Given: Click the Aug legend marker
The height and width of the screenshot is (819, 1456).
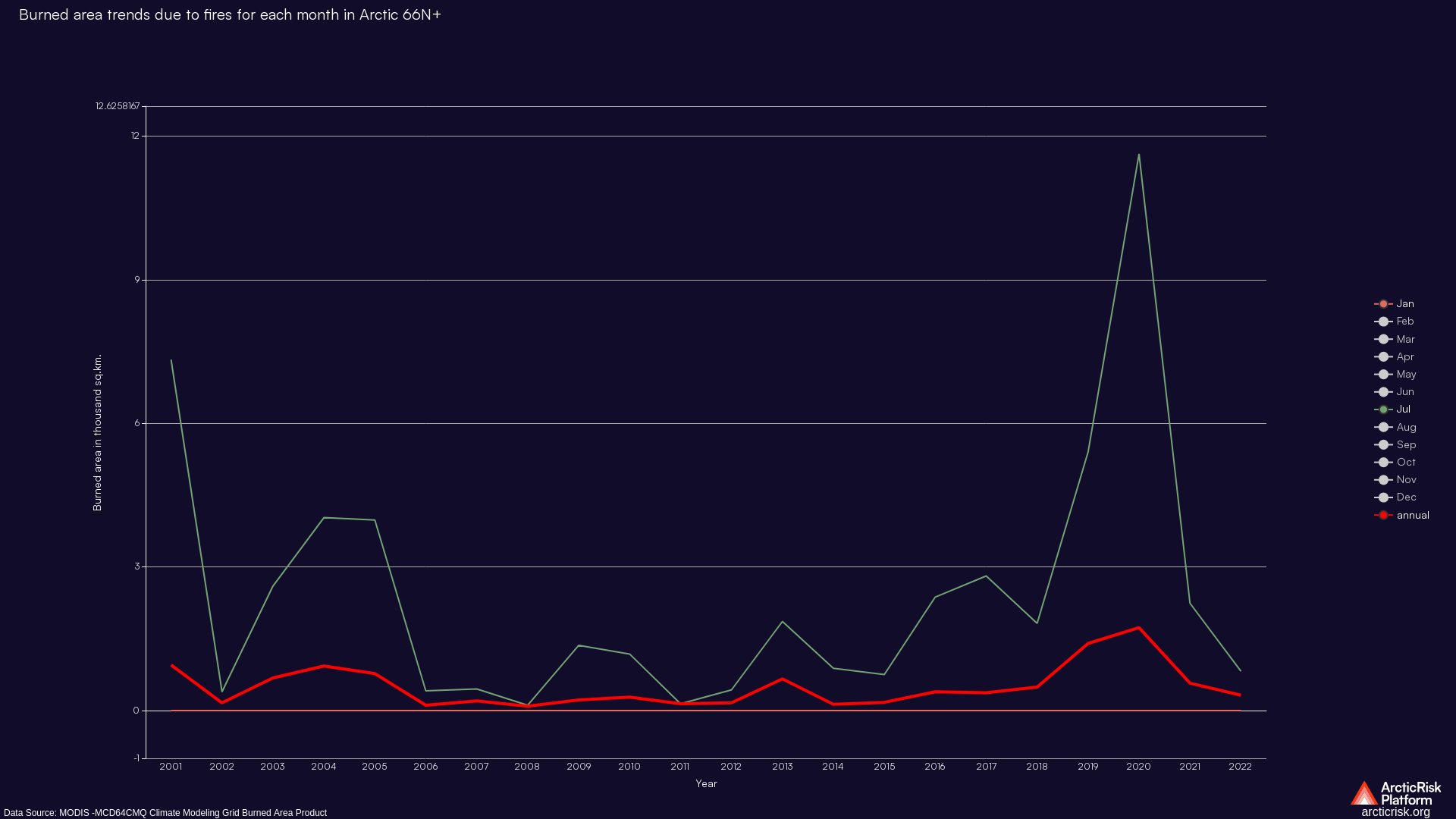Looking at the screenshot, I should [x=1383, y=428].
